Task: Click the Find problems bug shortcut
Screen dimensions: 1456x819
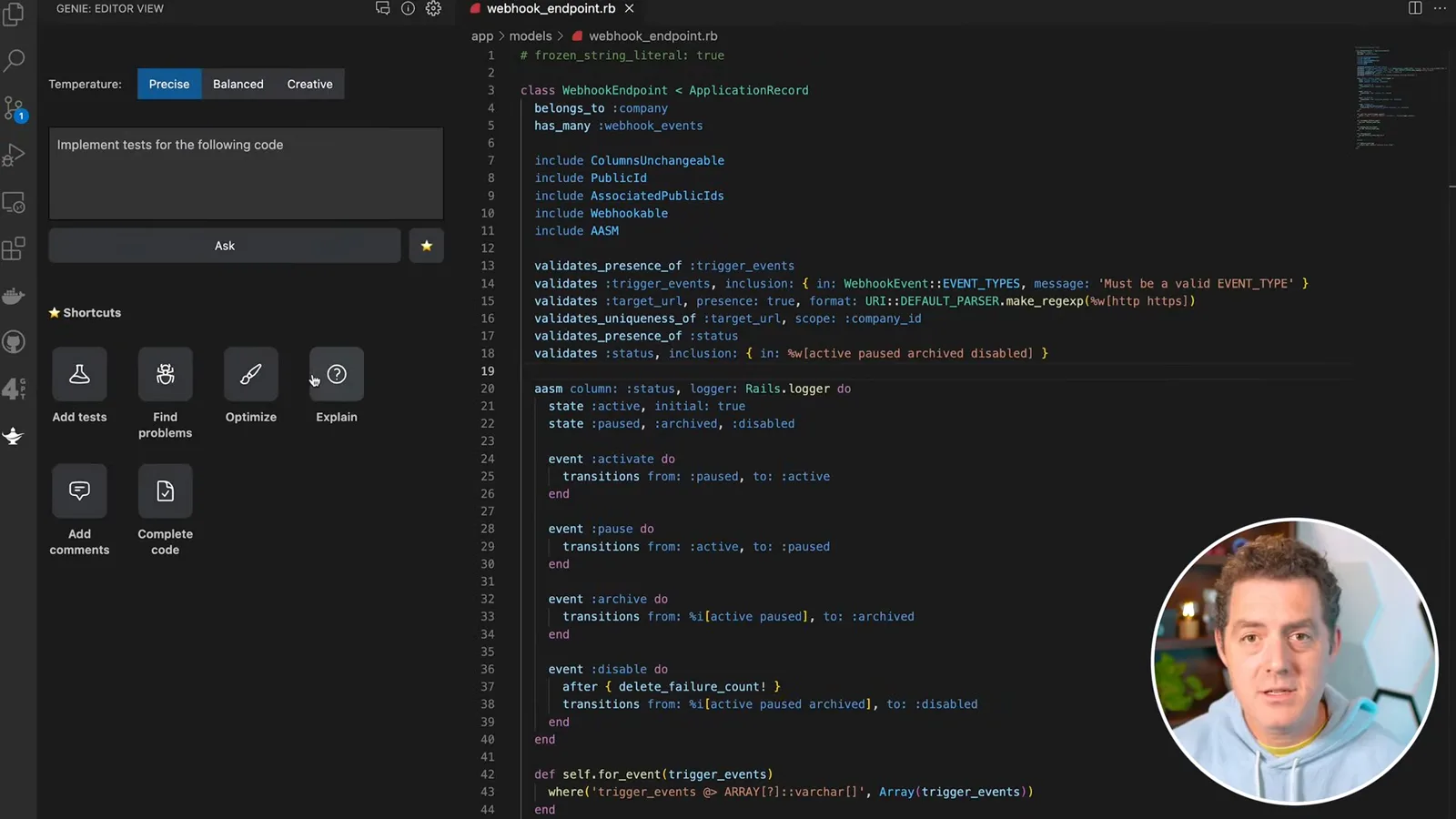Action: pos(165,374)
